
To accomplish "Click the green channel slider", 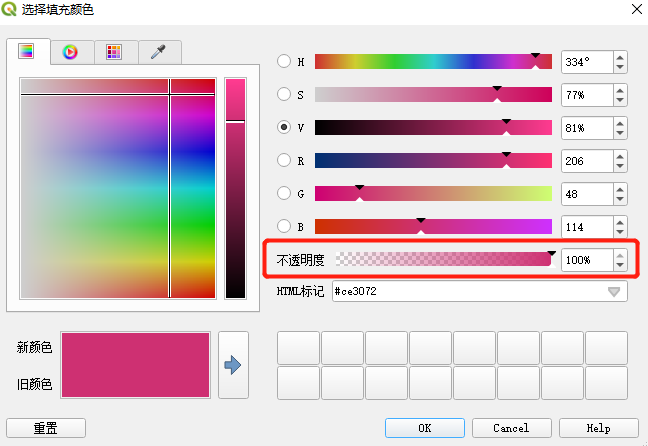I will tap(433, 193).
